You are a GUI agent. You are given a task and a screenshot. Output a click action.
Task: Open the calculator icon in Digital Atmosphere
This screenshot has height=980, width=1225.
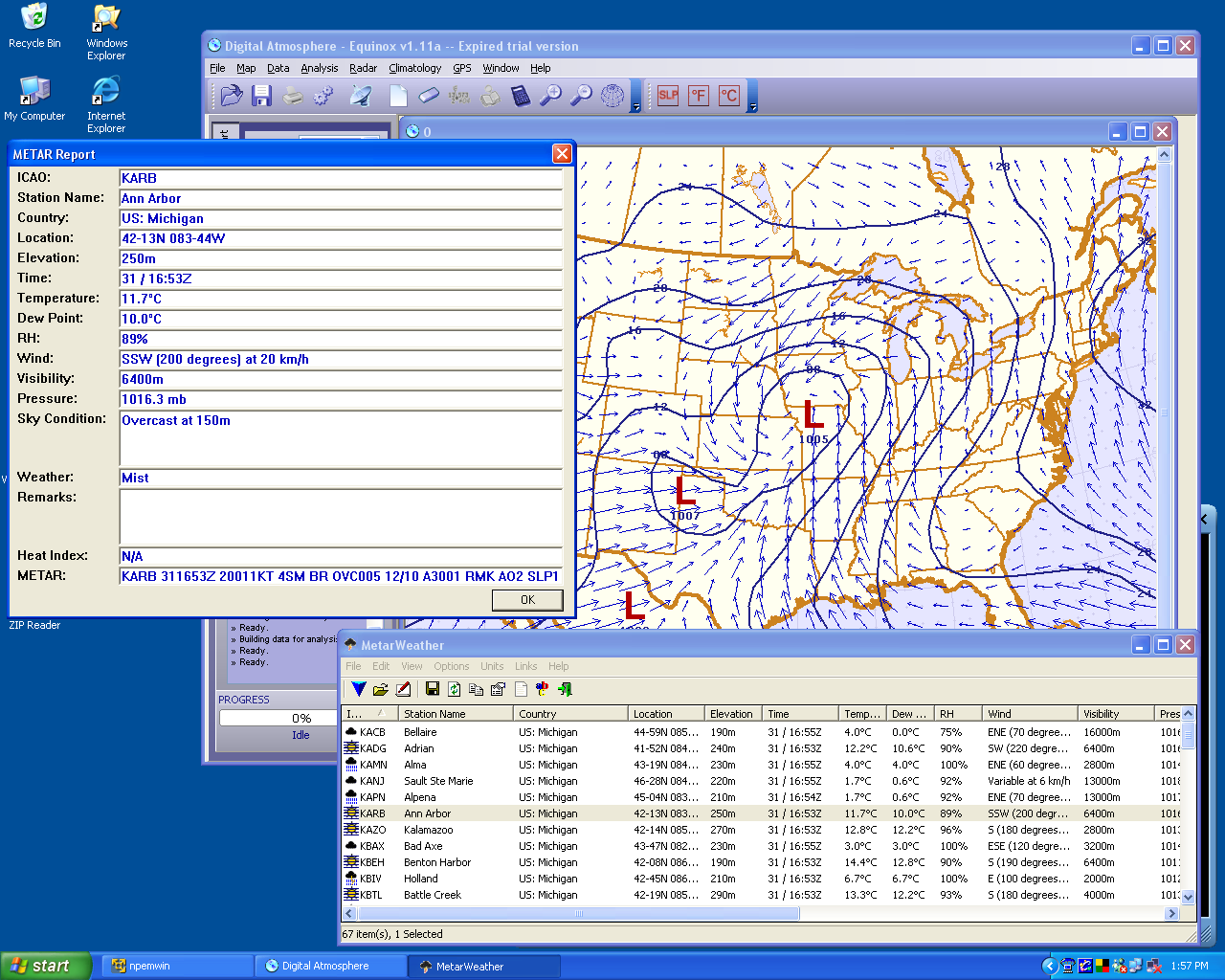click(521, 96)
